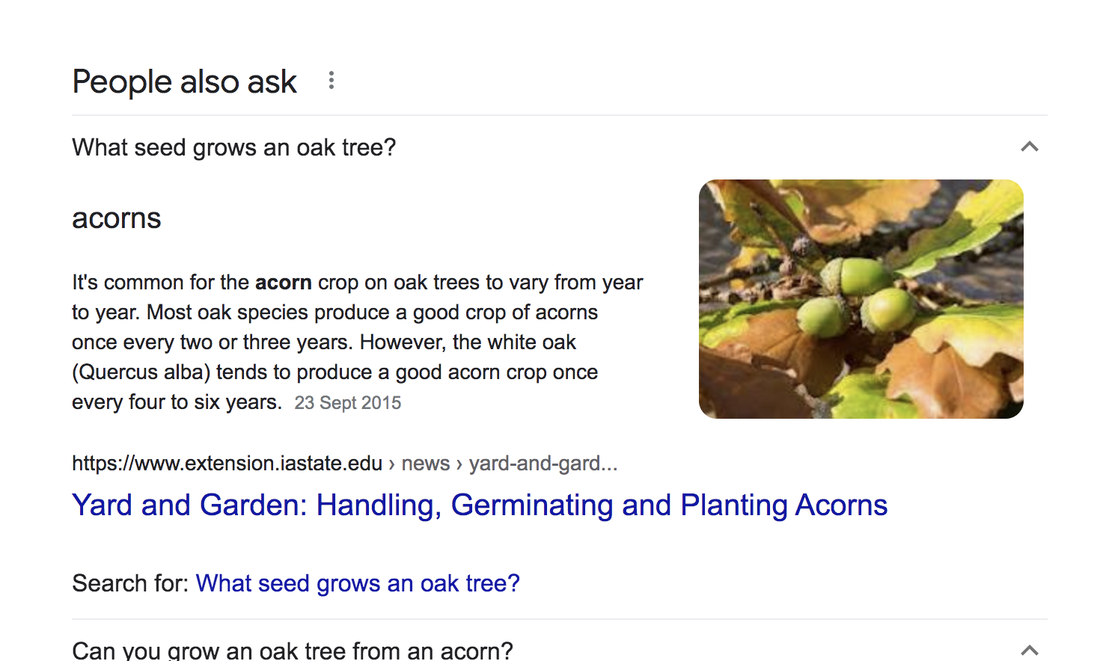
Task: Click the 'yard-and-gard...' breadcrumb segment
Action: point(543,463)
